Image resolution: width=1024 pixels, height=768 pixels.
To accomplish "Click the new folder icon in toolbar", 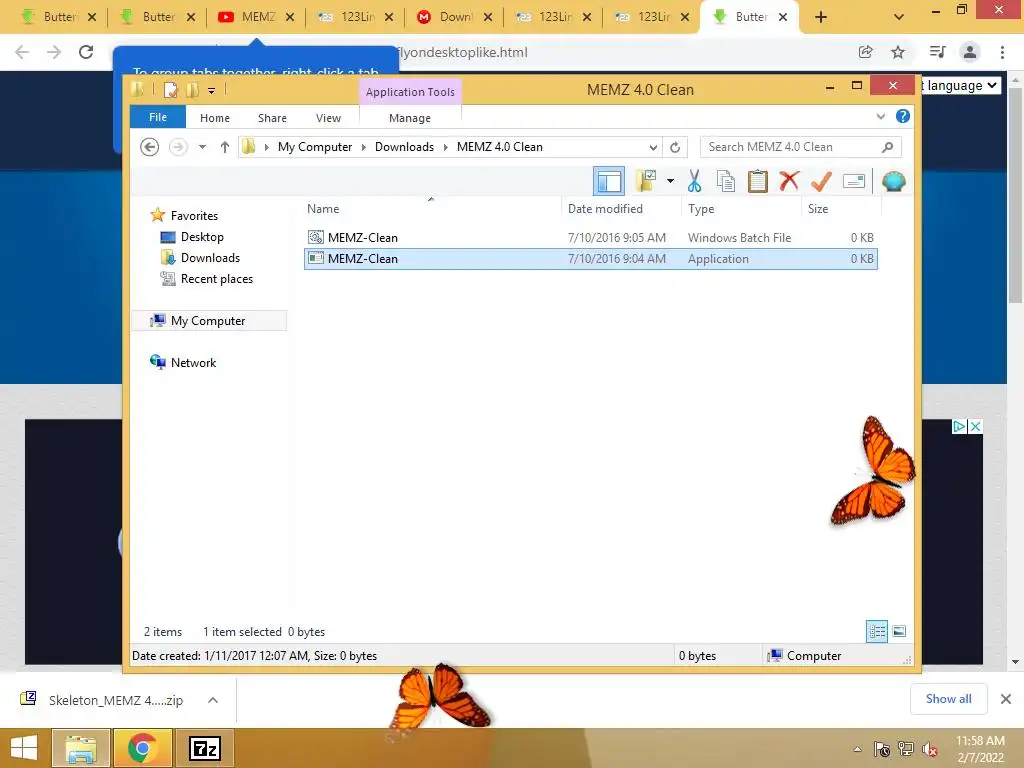I will (646, 181).
